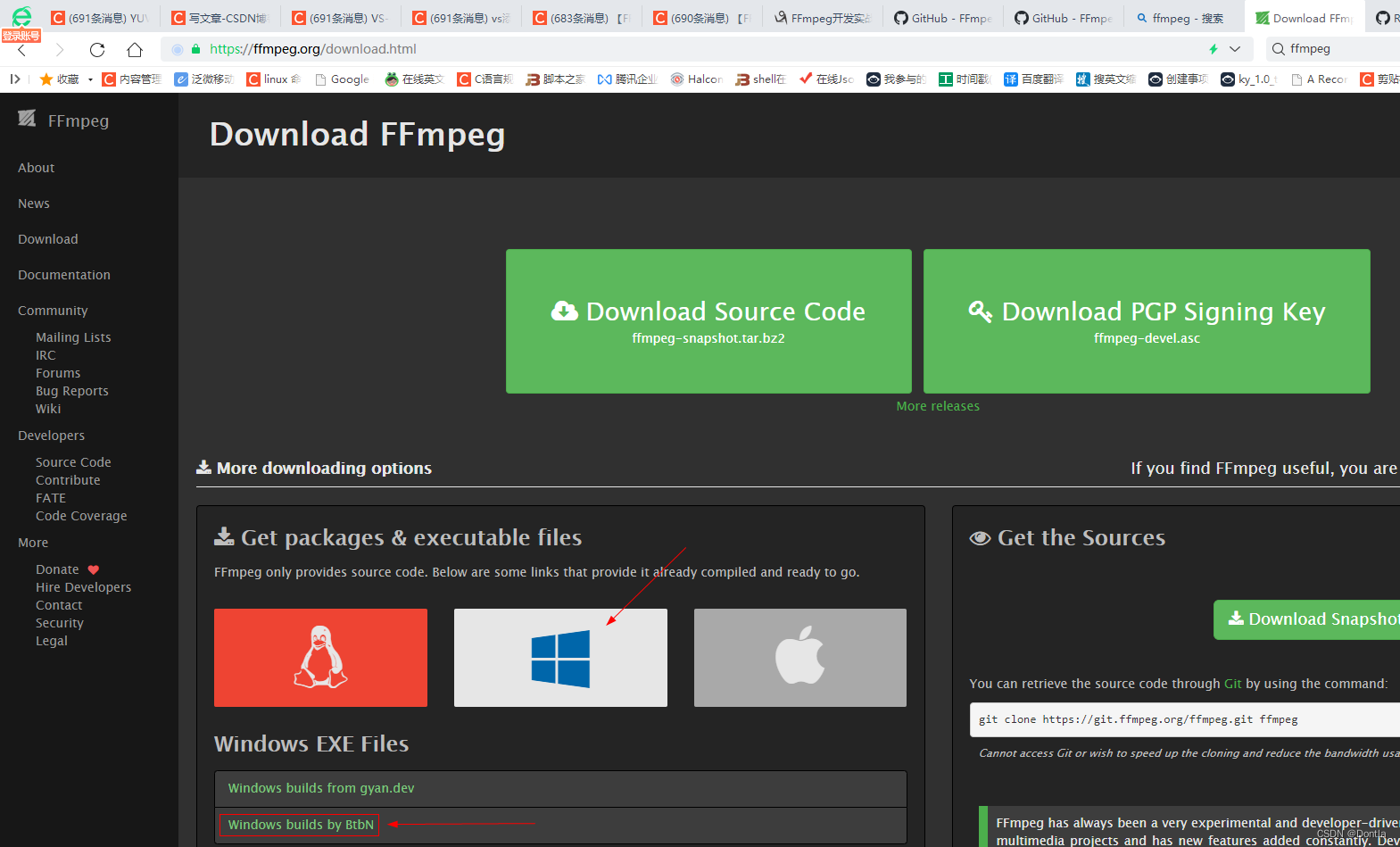Reload the page with refresh icon
Screen dimensions: 1400x847
pos(97,49)
